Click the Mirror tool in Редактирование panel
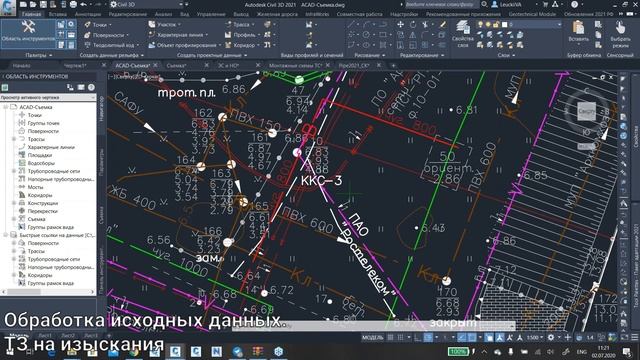Viewport: 640px width, 360px height. (413, 35)
